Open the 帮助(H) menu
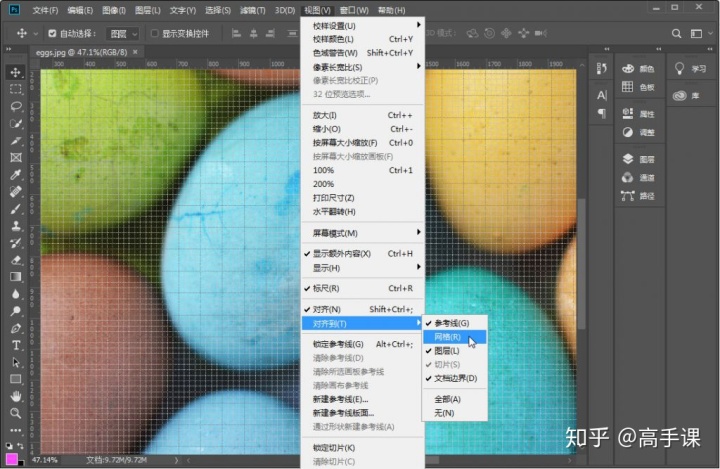This screenshot has height=469, width=720. click(x=391, y=10)
